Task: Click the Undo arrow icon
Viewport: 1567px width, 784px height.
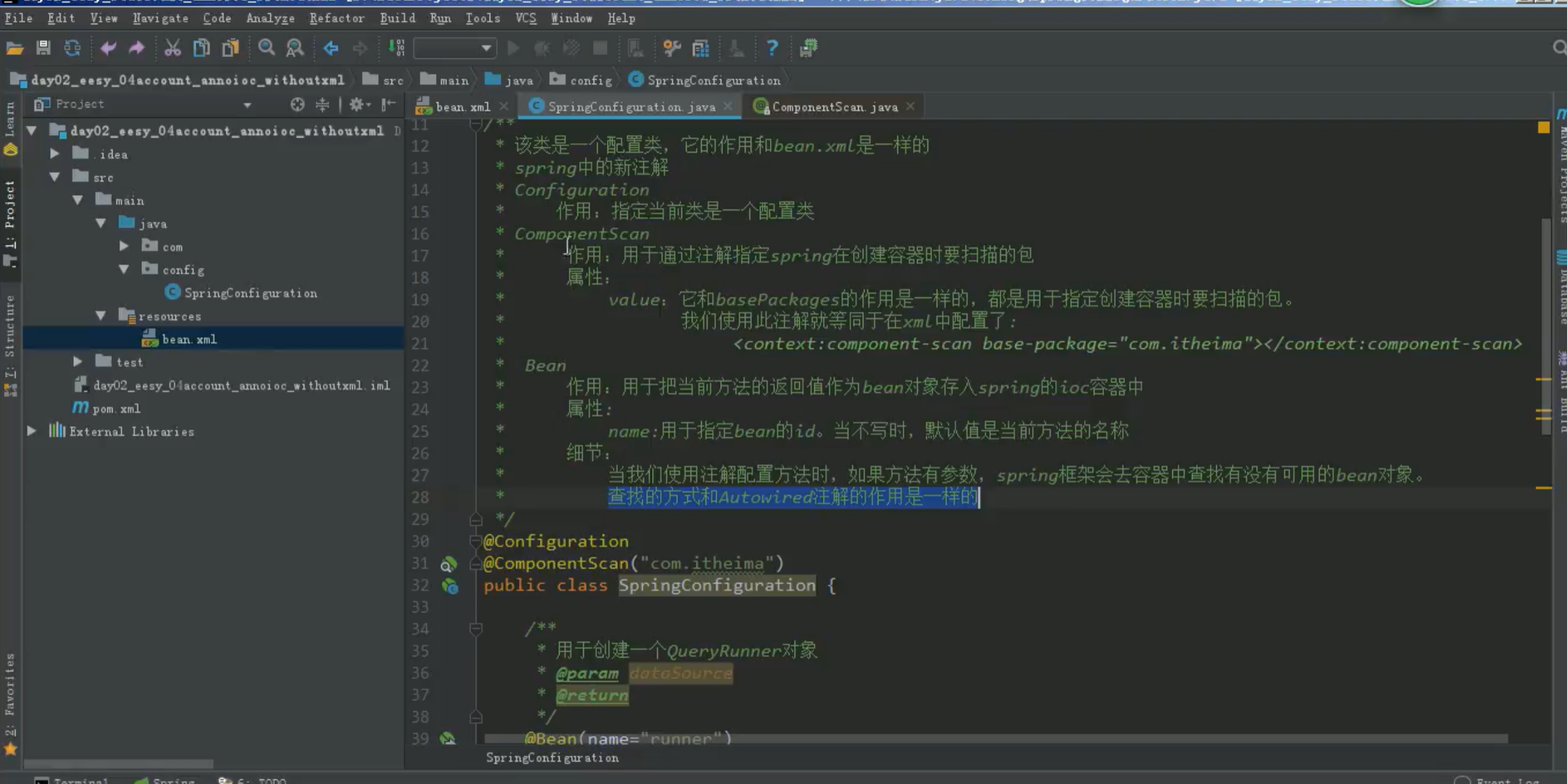Action: pyautogui.click(x=108, y=48)
